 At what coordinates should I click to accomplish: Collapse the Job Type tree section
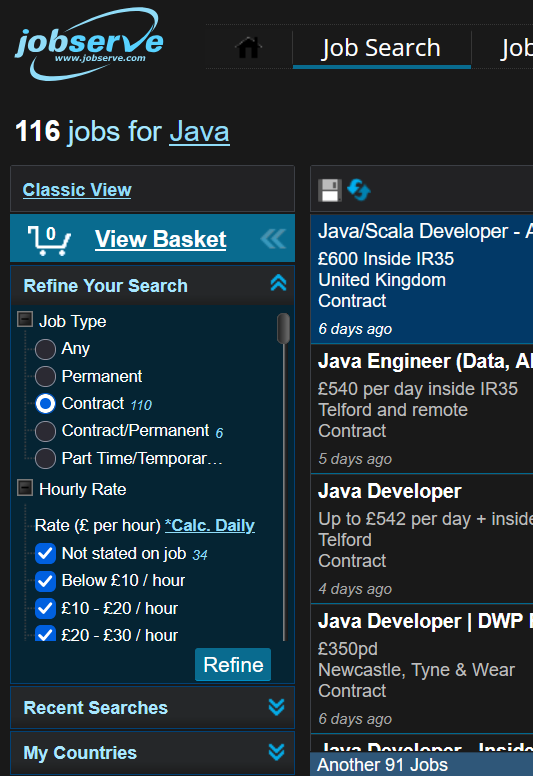pos(25,319)
